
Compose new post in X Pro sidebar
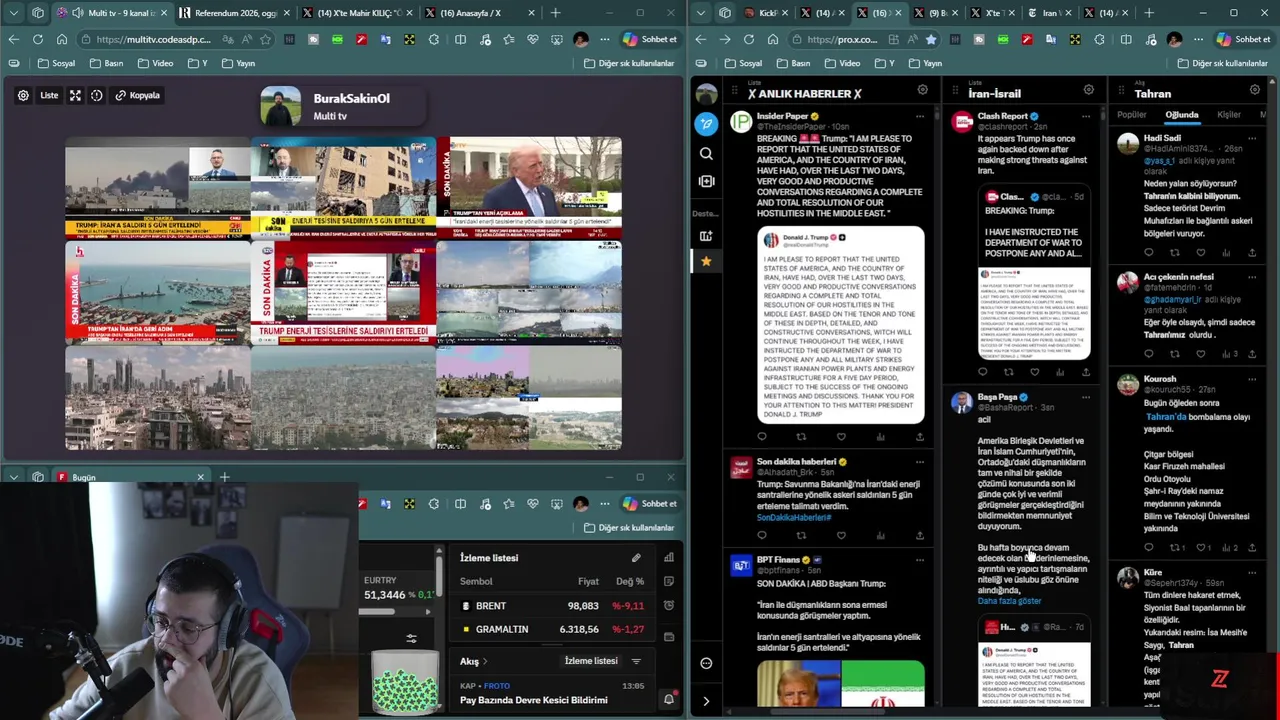[706, 124]
